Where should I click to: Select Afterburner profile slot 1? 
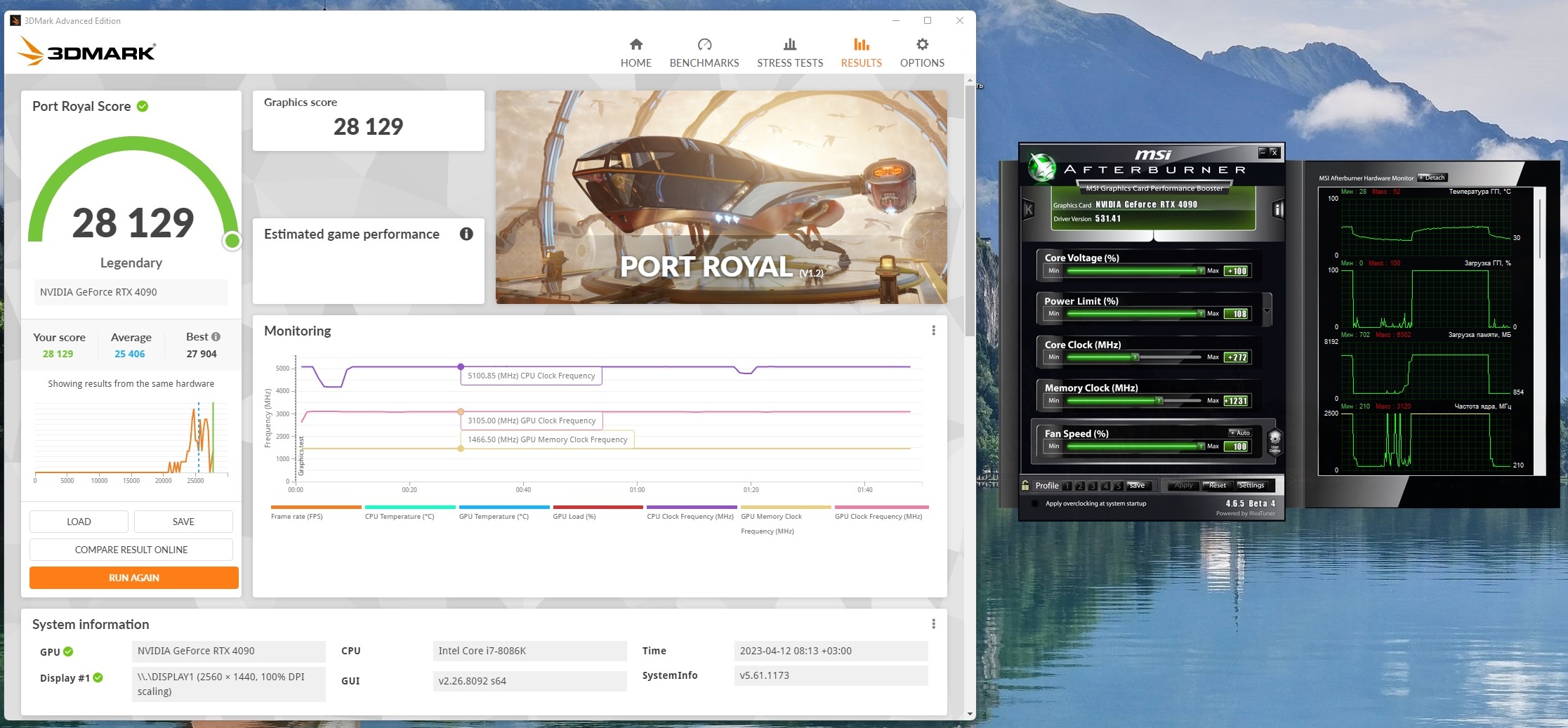coord(1067,486)
